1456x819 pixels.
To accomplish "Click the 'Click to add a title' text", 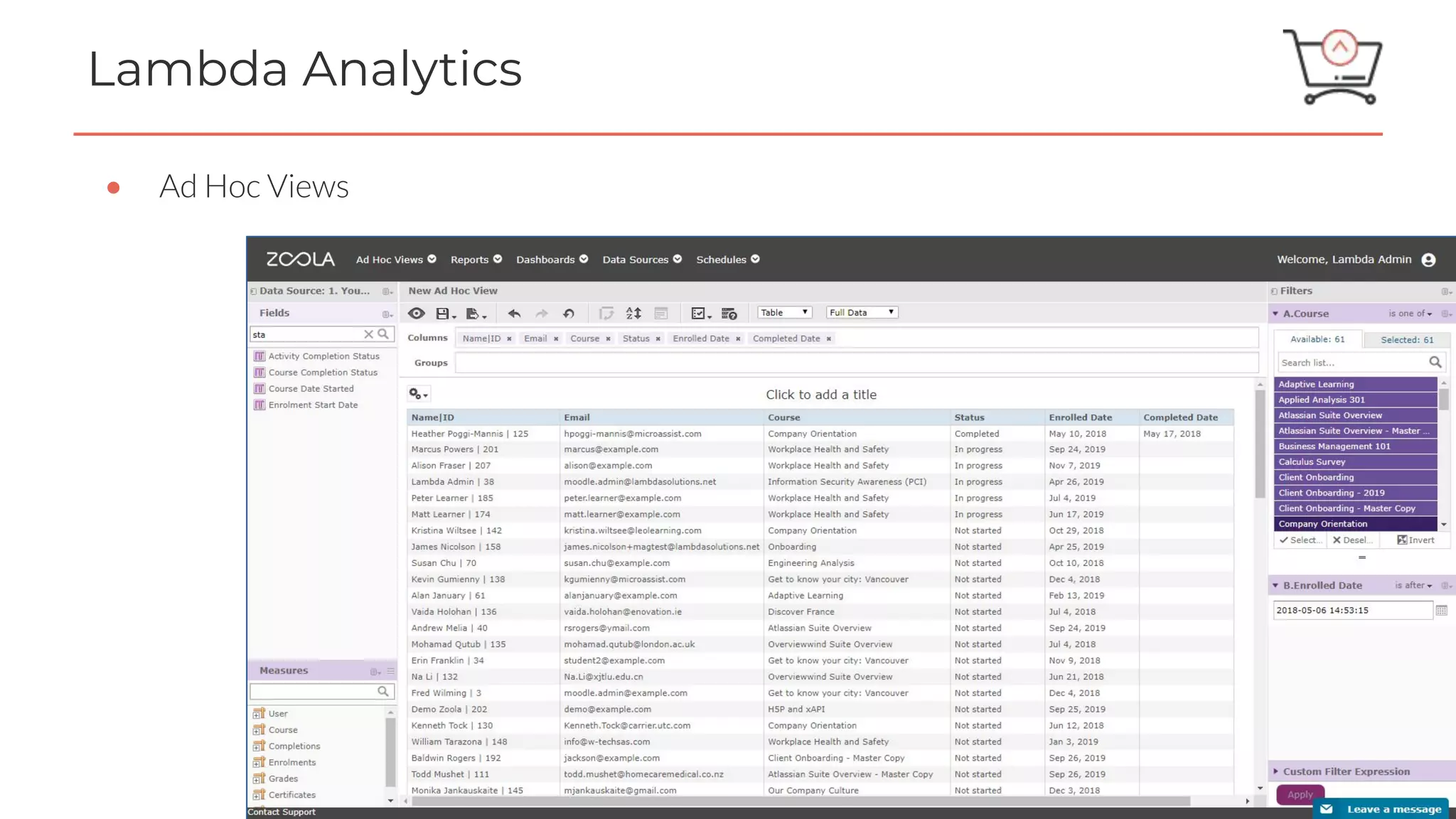I will coord(821,395).
